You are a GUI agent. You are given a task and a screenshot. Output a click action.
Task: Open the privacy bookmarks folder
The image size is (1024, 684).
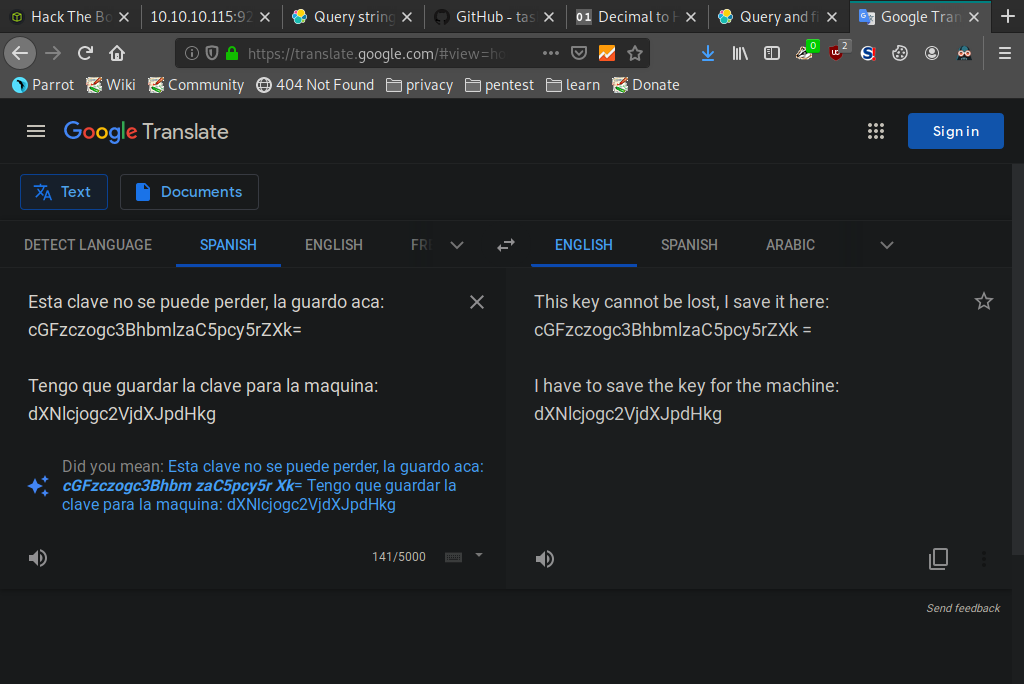(419, 85)
